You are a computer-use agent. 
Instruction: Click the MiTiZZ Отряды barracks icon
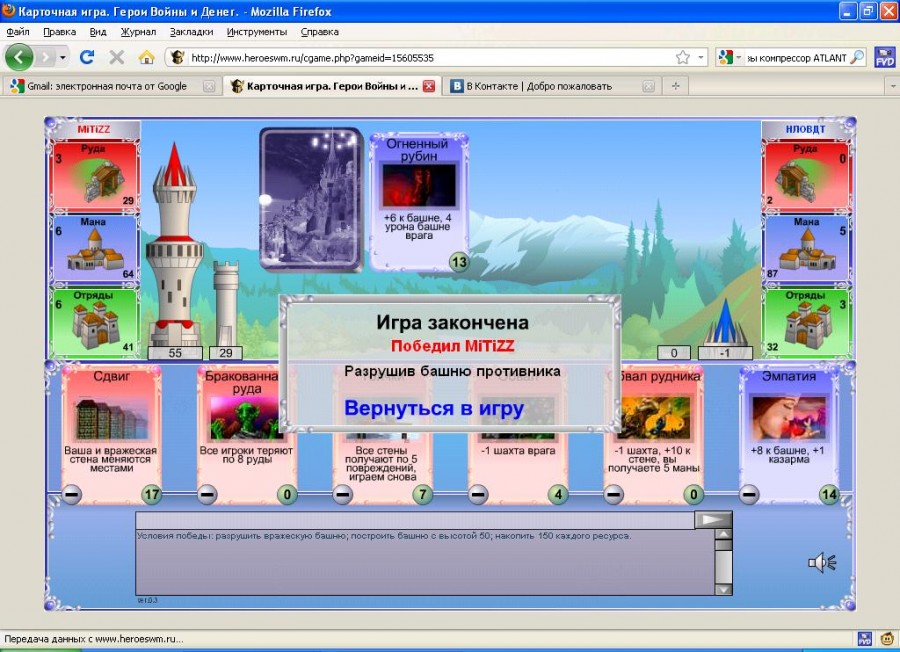[x=96, y=324]
